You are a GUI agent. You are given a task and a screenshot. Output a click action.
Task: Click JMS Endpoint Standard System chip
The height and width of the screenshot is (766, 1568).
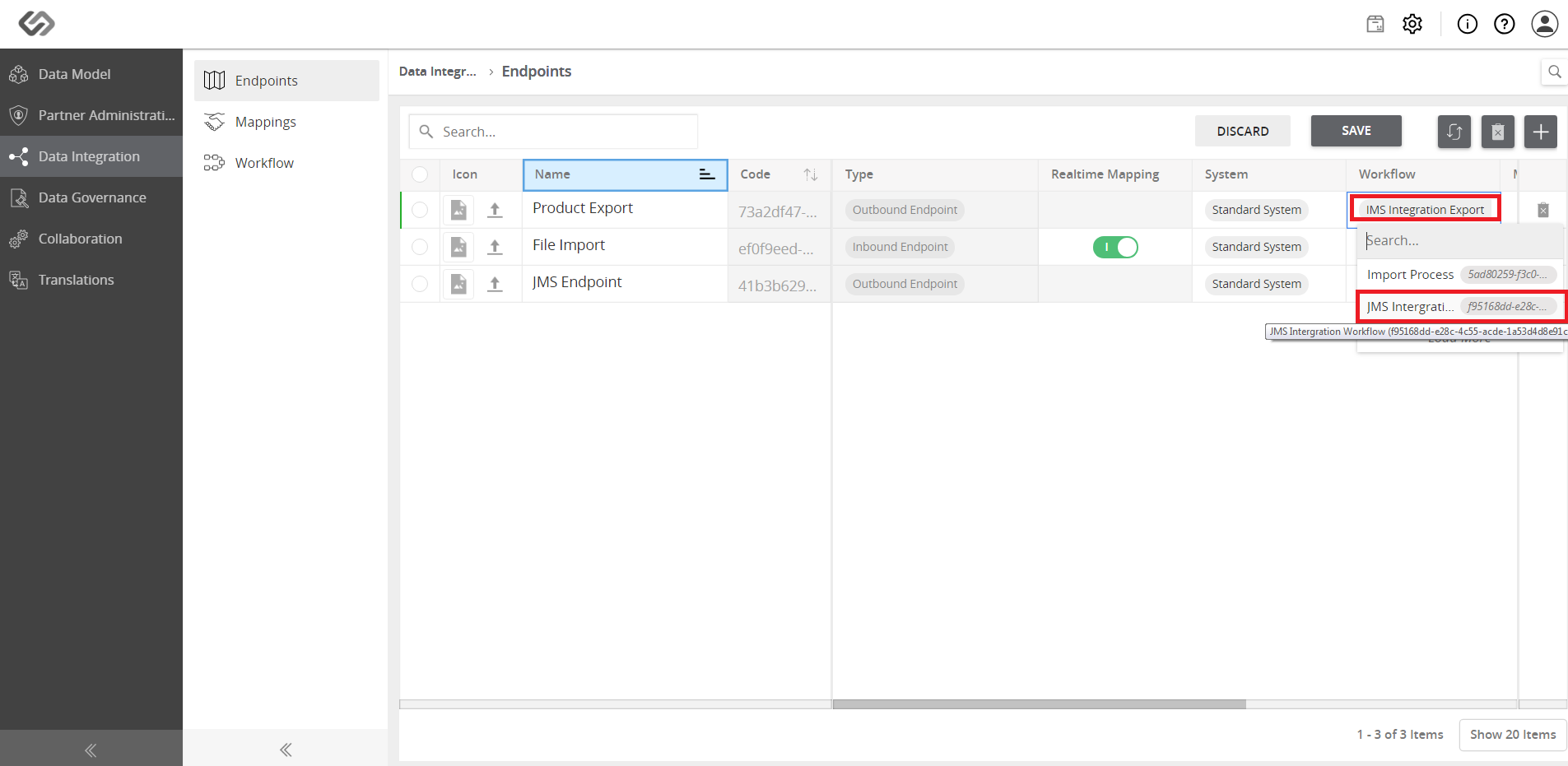[1256, 284]
